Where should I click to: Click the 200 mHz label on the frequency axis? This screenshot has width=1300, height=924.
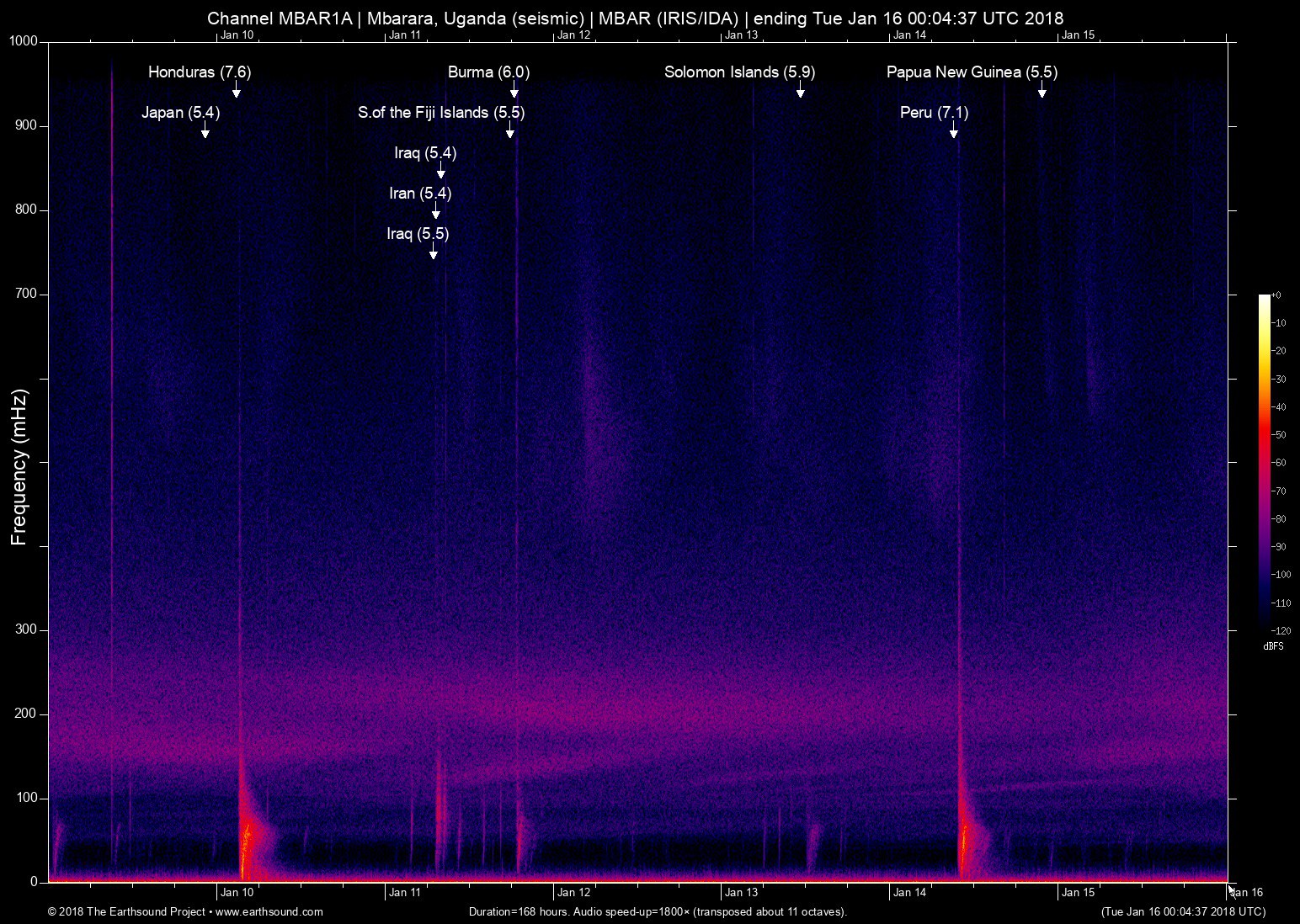coord(25,714)
